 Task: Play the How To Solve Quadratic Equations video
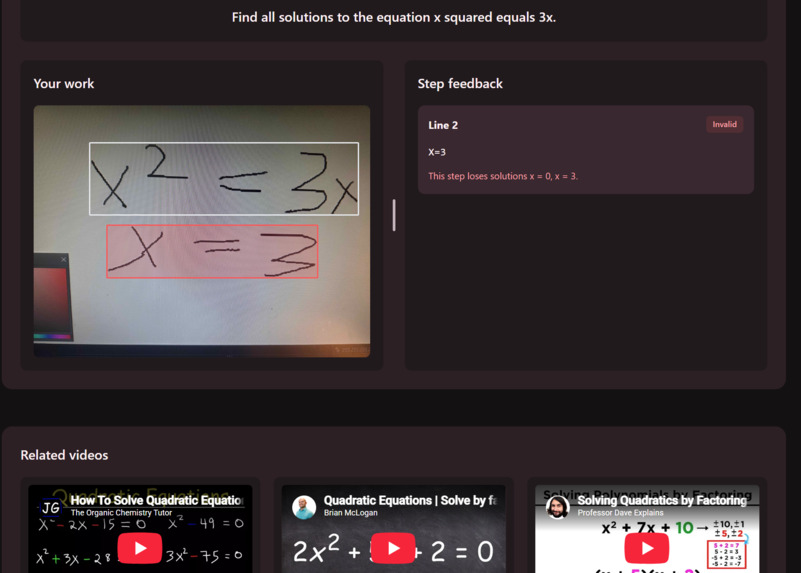[140, 548]
